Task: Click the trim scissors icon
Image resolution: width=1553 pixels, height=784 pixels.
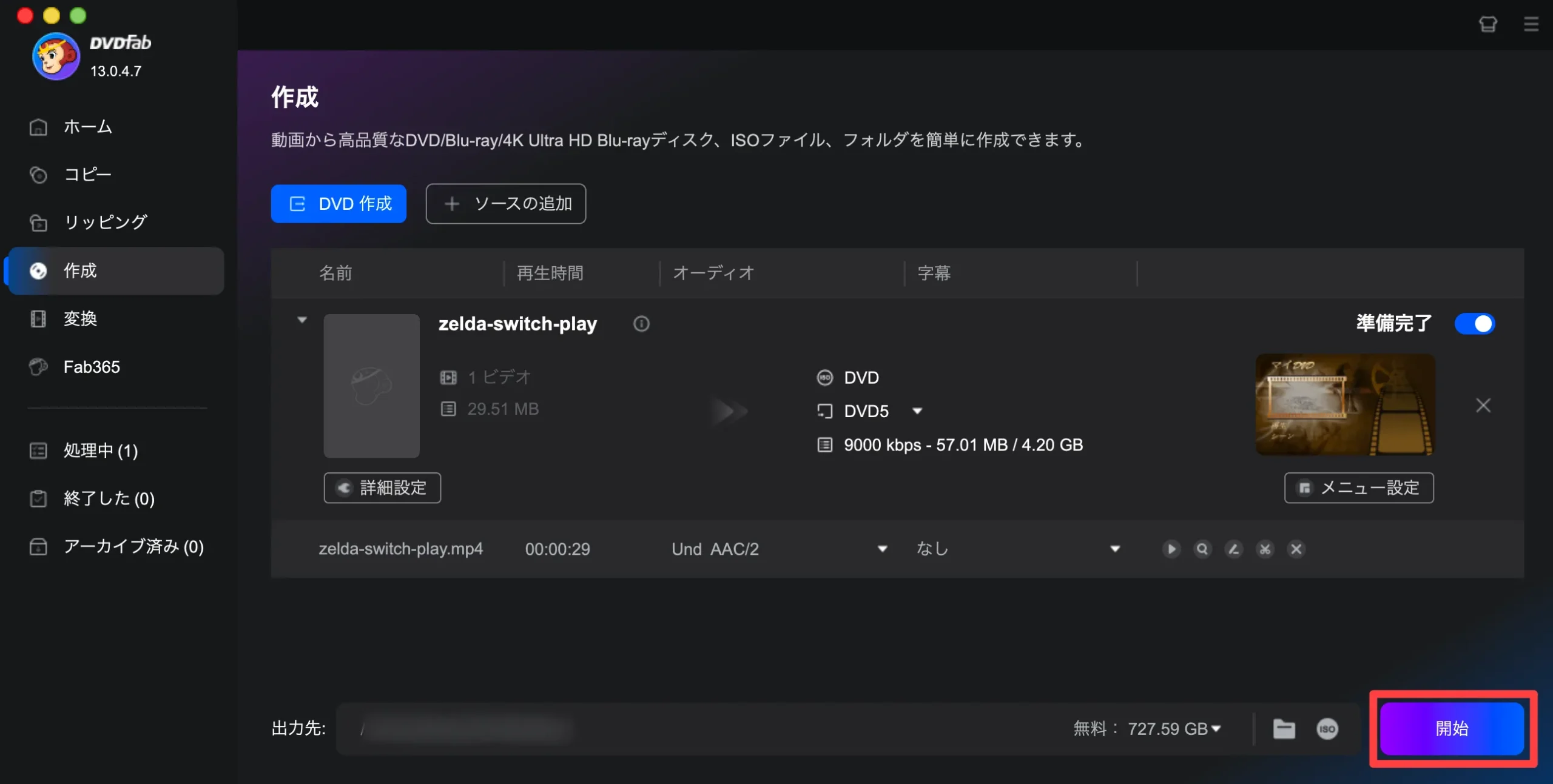Action: 1265,549
